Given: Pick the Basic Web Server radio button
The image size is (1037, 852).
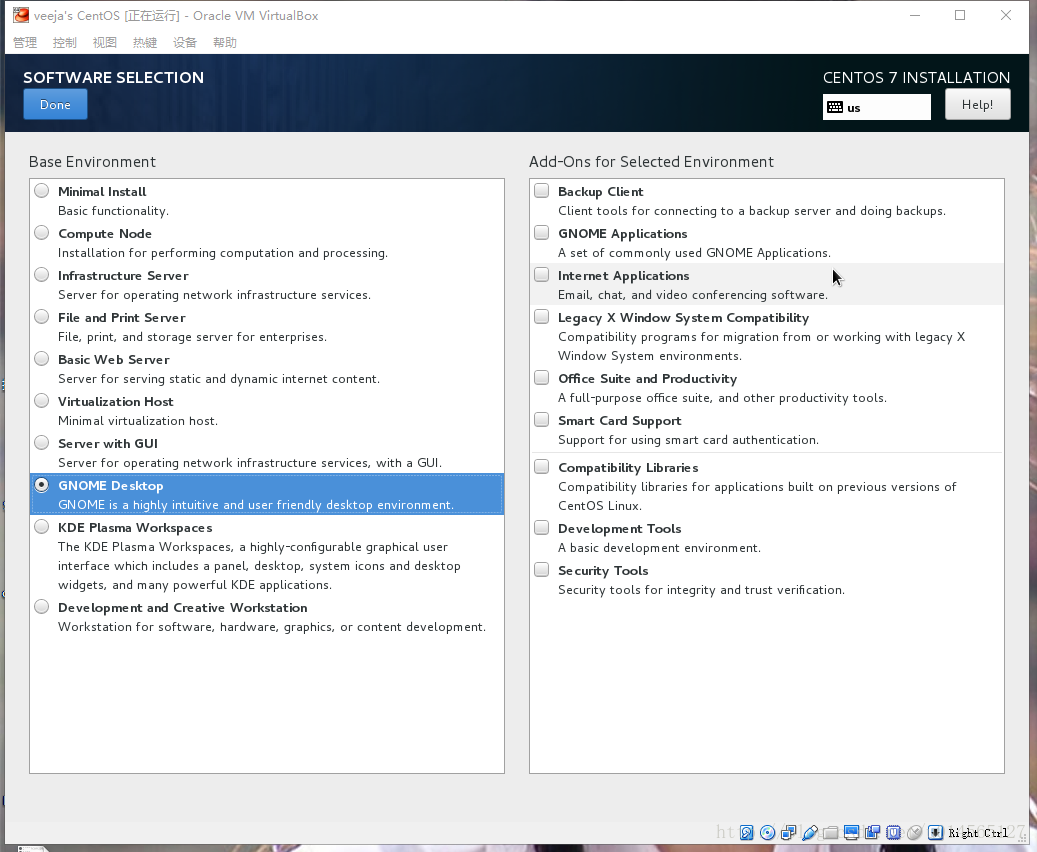Looking at the screenshot, I should coord(42,359).
